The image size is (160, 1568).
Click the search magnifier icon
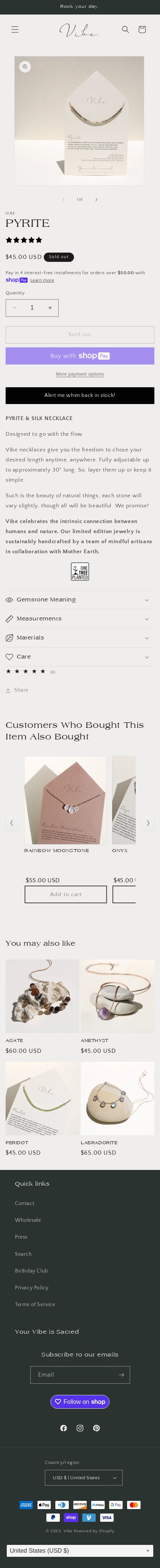pos(125,29)
